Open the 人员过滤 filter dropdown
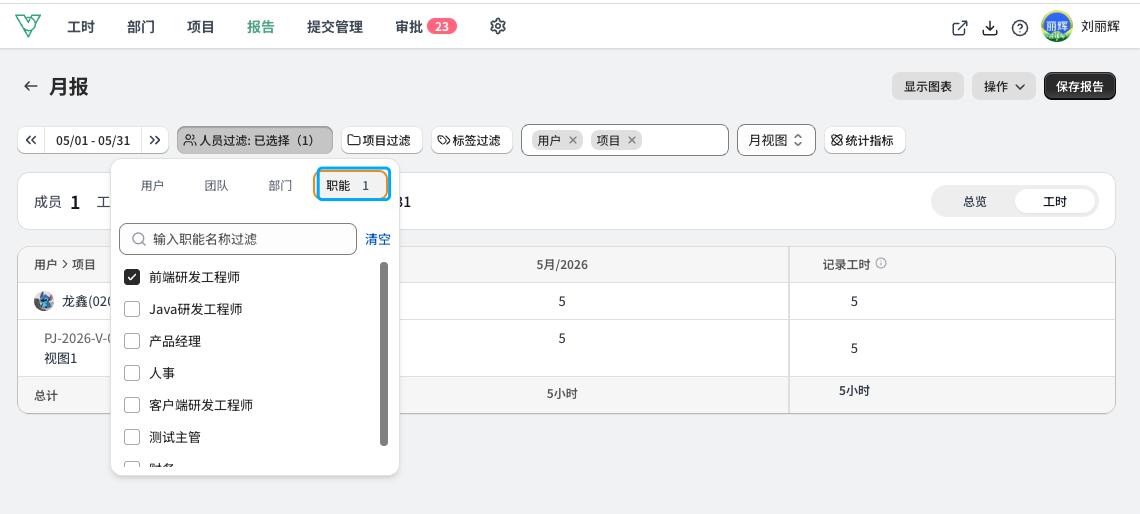 click(x=254, y=140)
